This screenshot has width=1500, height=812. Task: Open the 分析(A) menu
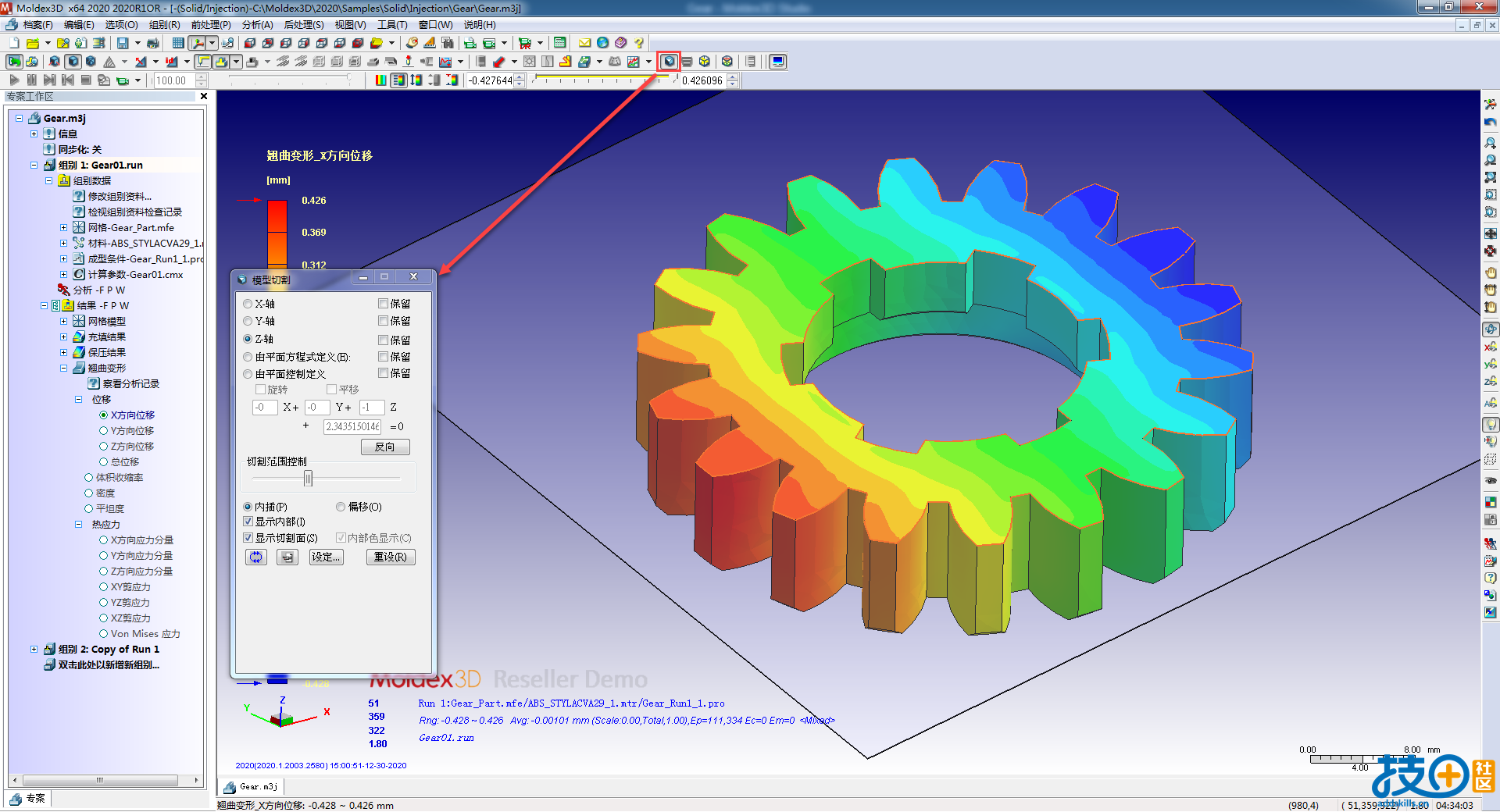tap(257, 25)
